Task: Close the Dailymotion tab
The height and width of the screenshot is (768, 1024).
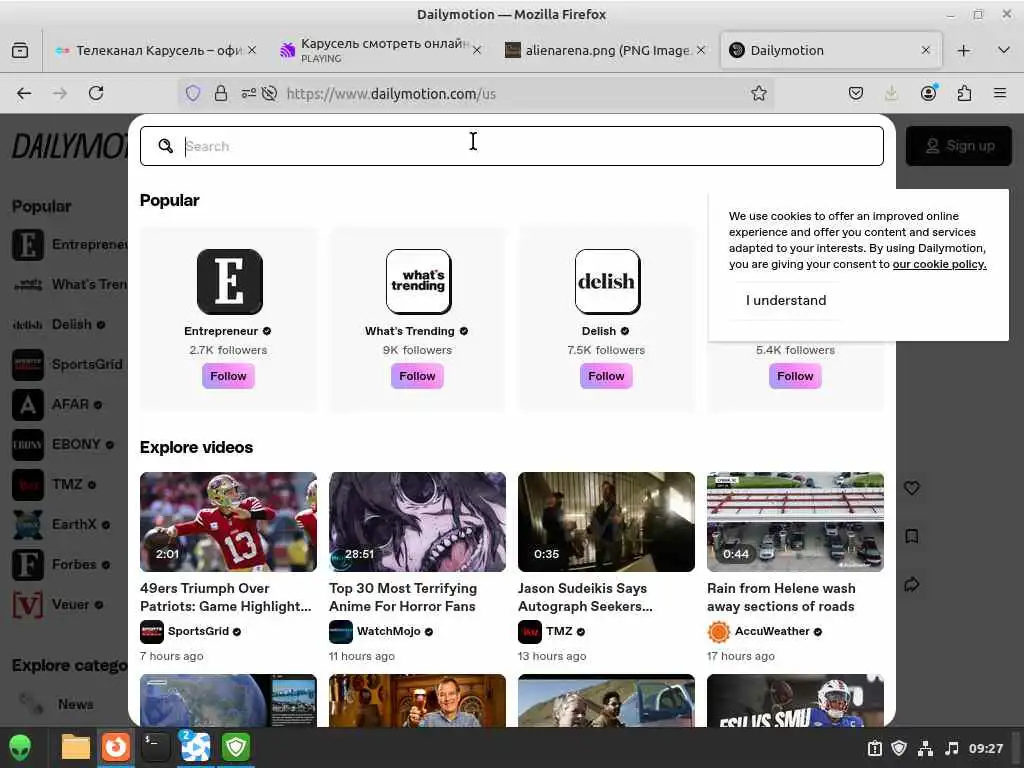Action: tap(925, 50)
